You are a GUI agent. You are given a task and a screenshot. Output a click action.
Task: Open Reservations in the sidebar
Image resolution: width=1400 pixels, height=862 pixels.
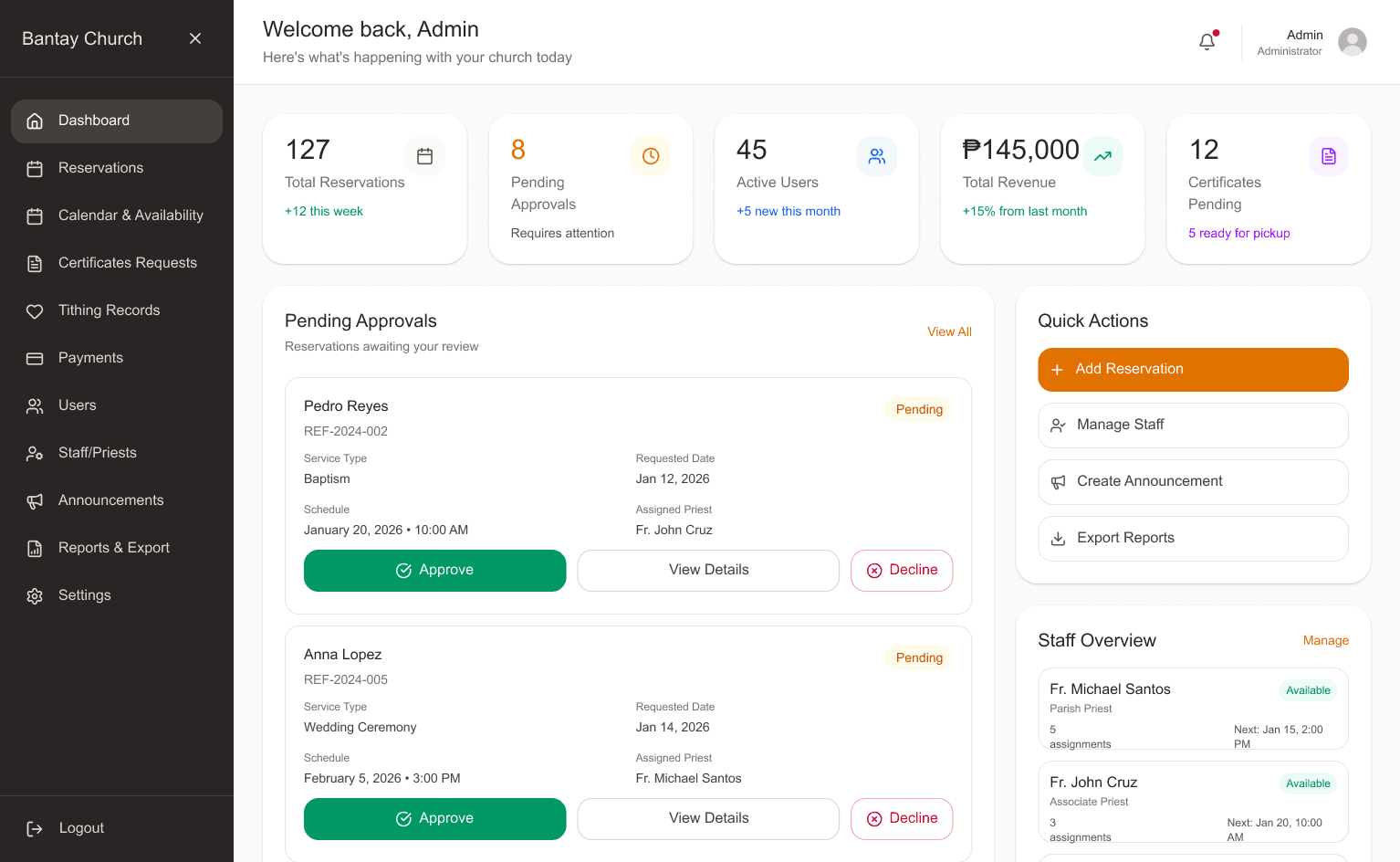click(100, 168)
